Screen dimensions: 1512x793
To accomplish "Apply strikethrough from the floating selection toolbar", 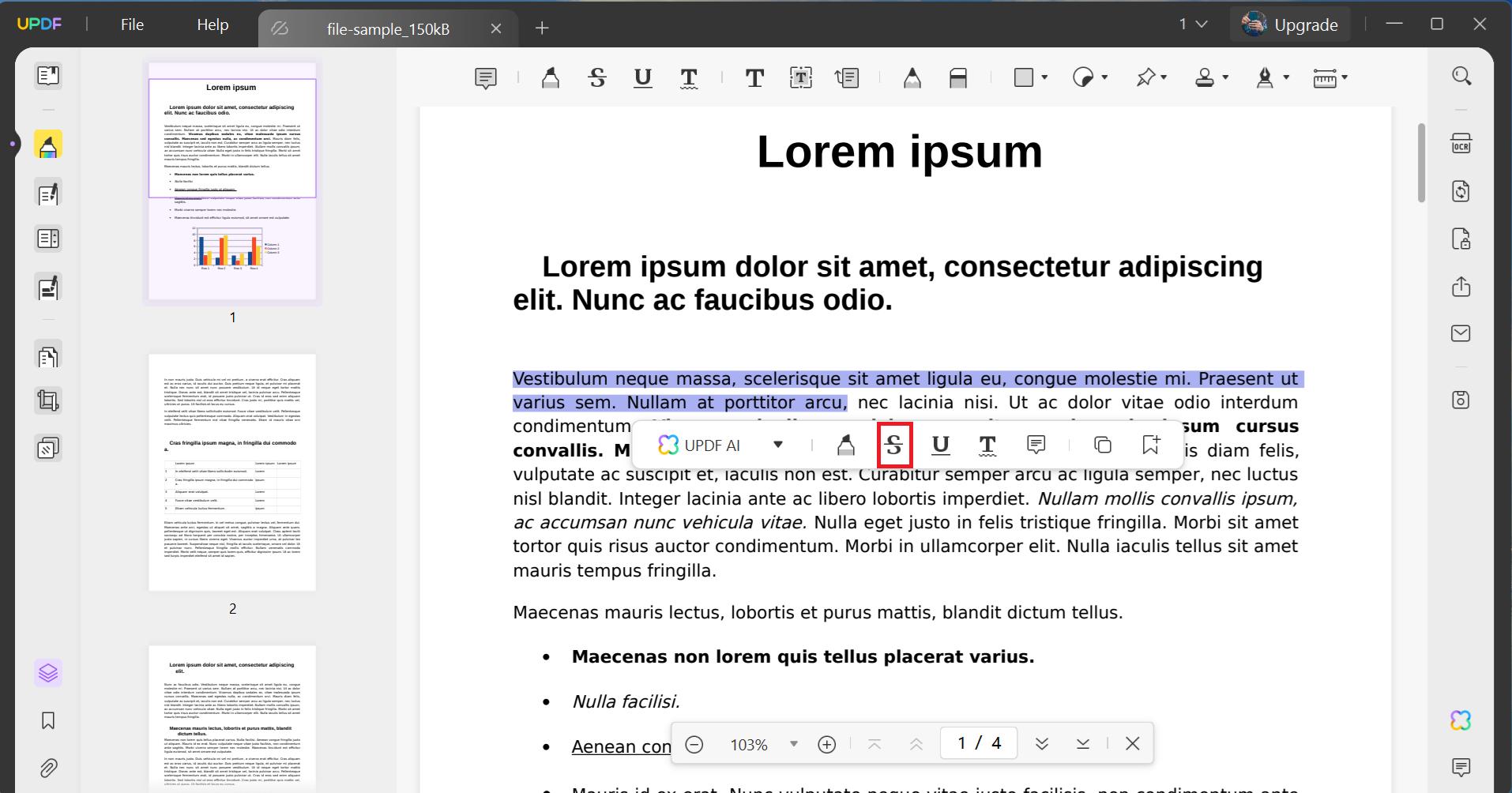I will point(894,445).
